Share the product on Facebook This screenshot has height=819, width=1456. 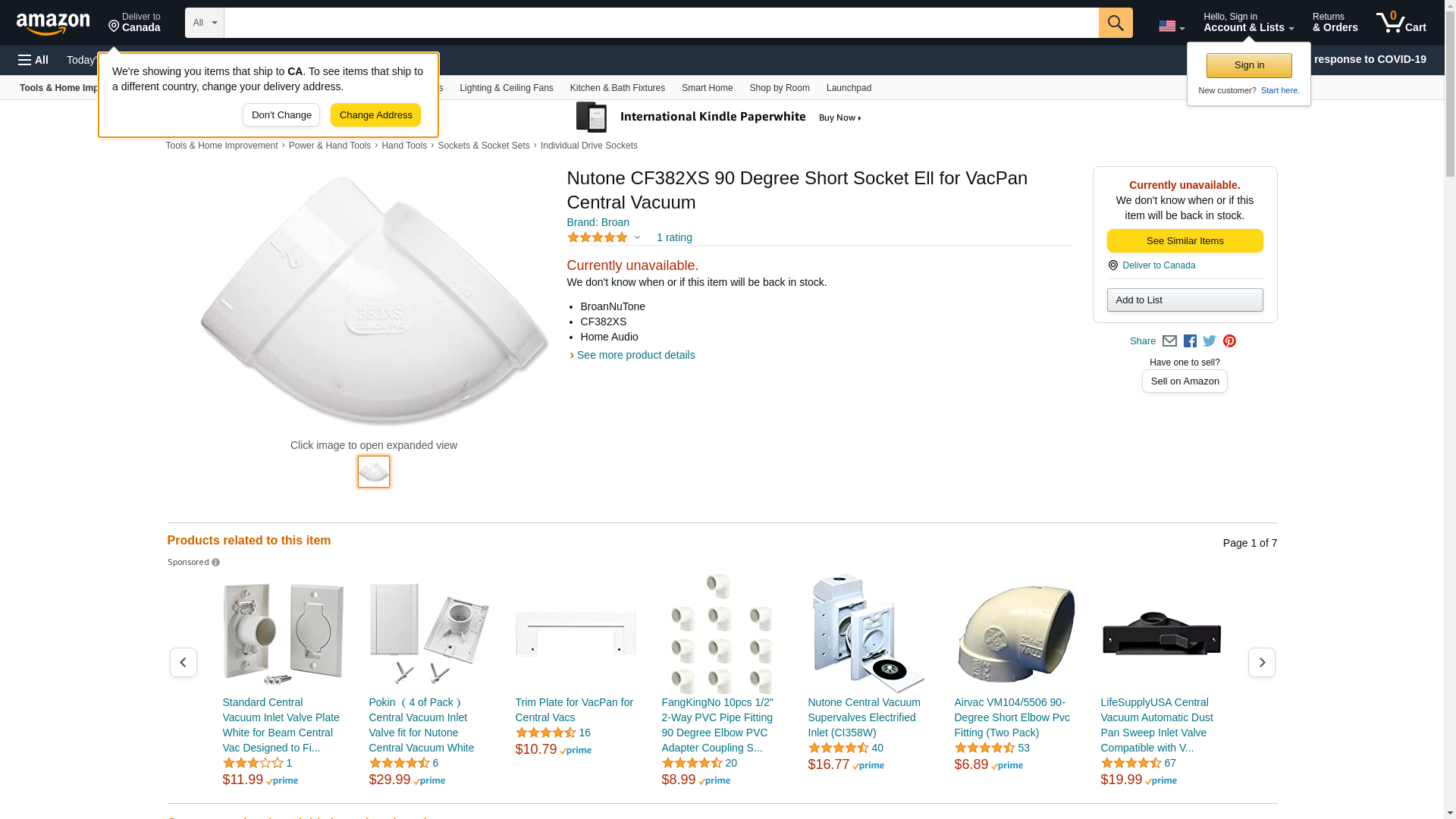pos(1190,341)
